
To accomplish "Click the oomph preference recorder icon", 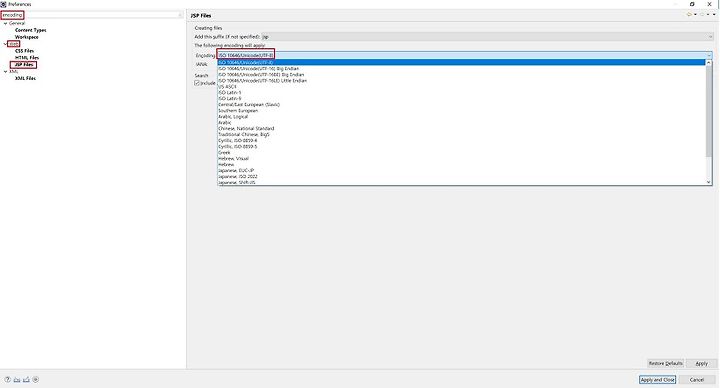I will click(35, 380).
